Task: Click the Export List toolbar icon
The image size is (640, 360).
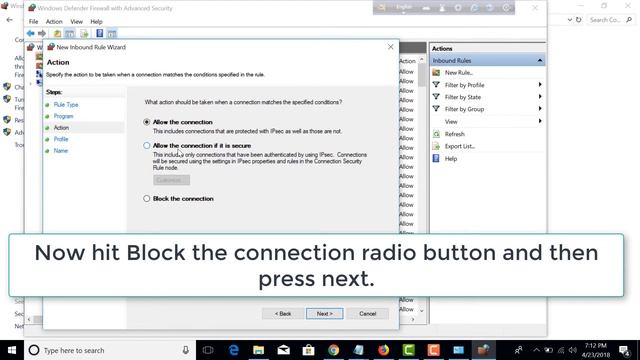Action: pyautogui.click(x=84, y=33)
